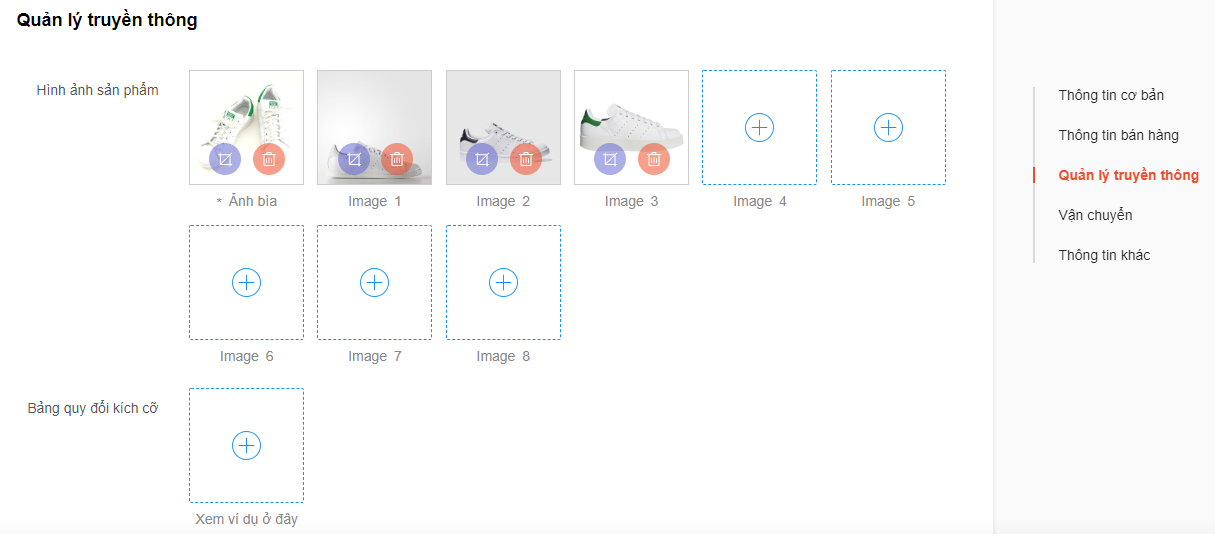Screen dimensions: 1215x542
Task: Jump to Thông tin bán hàng section
Action: [1118, 136]
